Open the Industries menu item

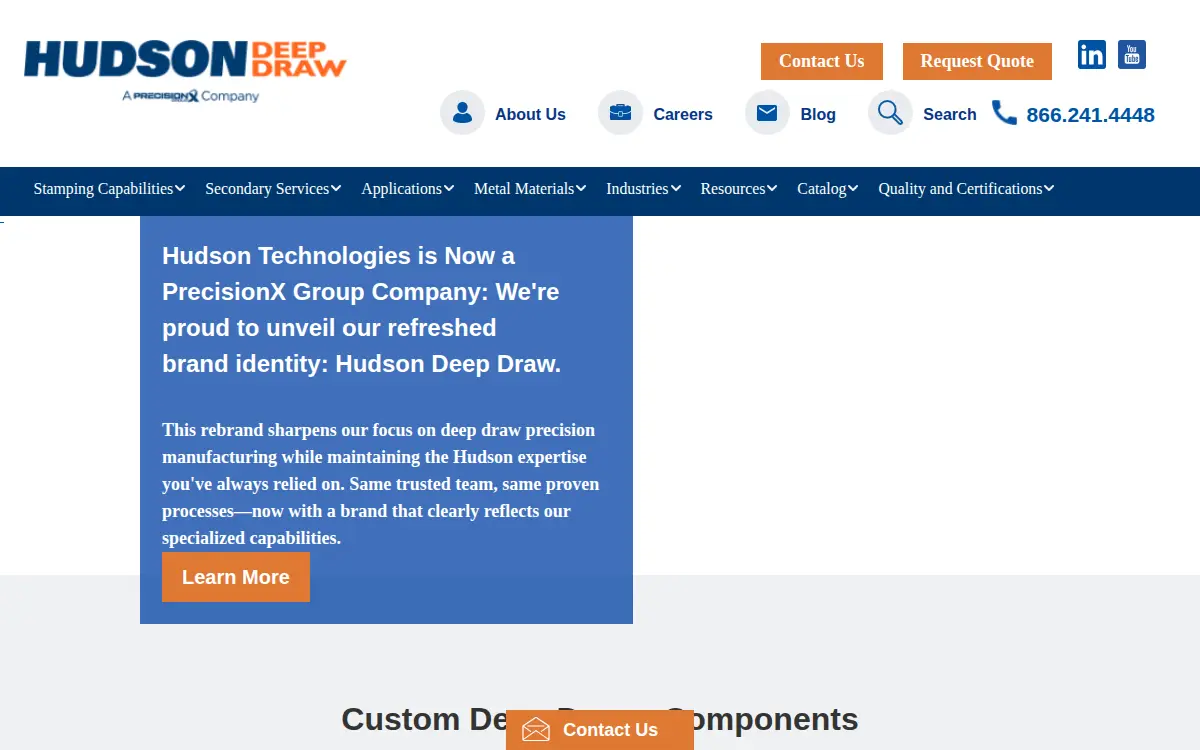tap(637, 188)
